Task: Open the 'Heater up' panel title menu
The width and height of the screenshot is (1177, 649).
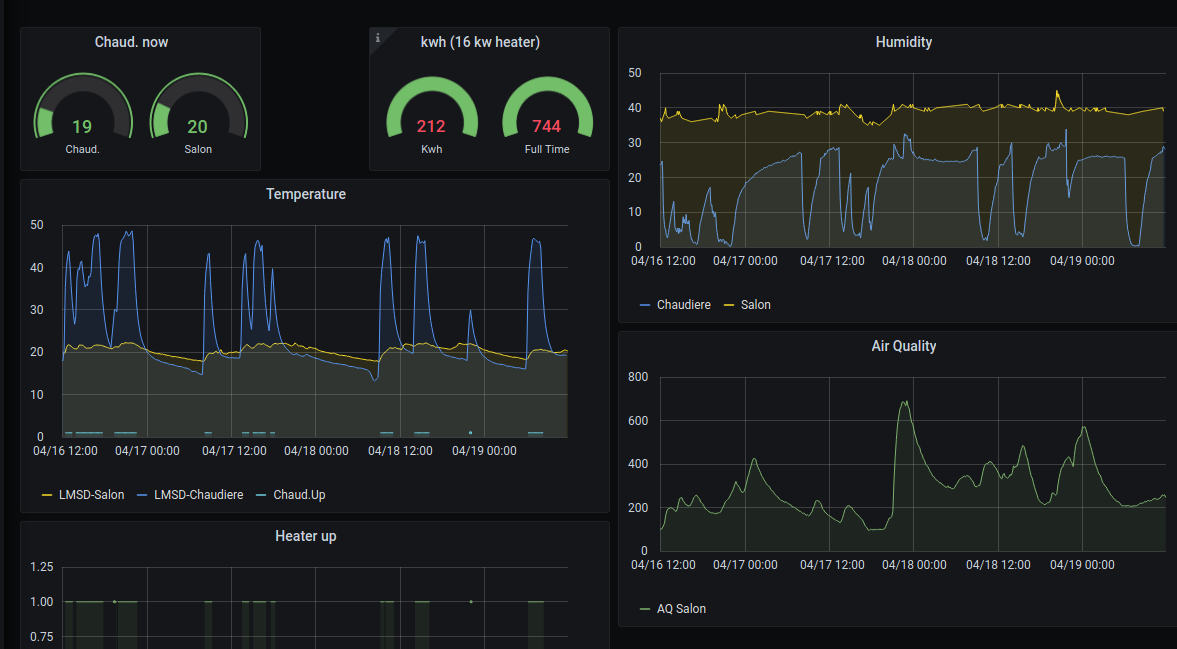Action: (x=306, y=536)
